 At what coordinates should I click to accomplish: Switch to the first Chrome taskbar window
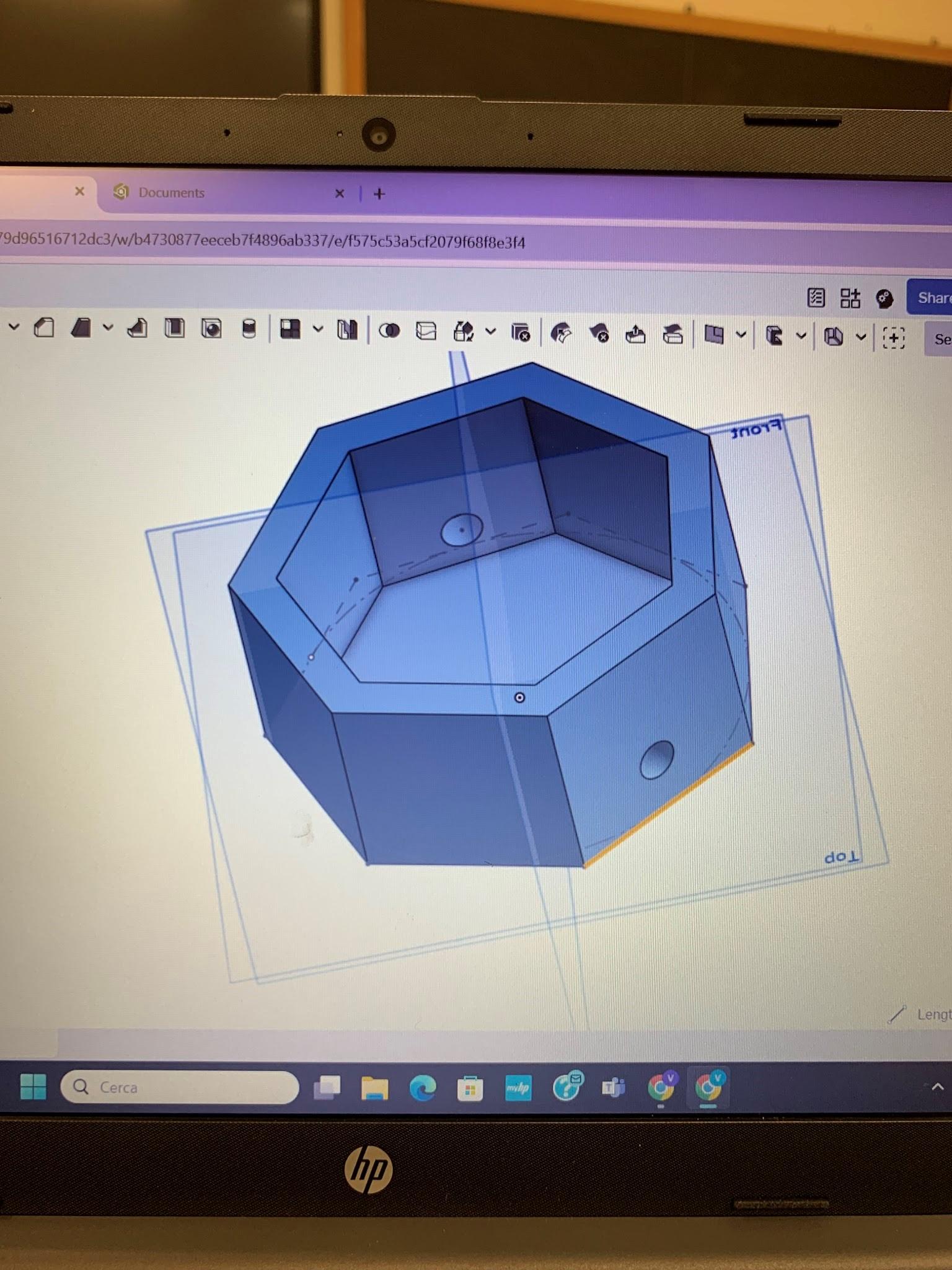click(662, 1086)
